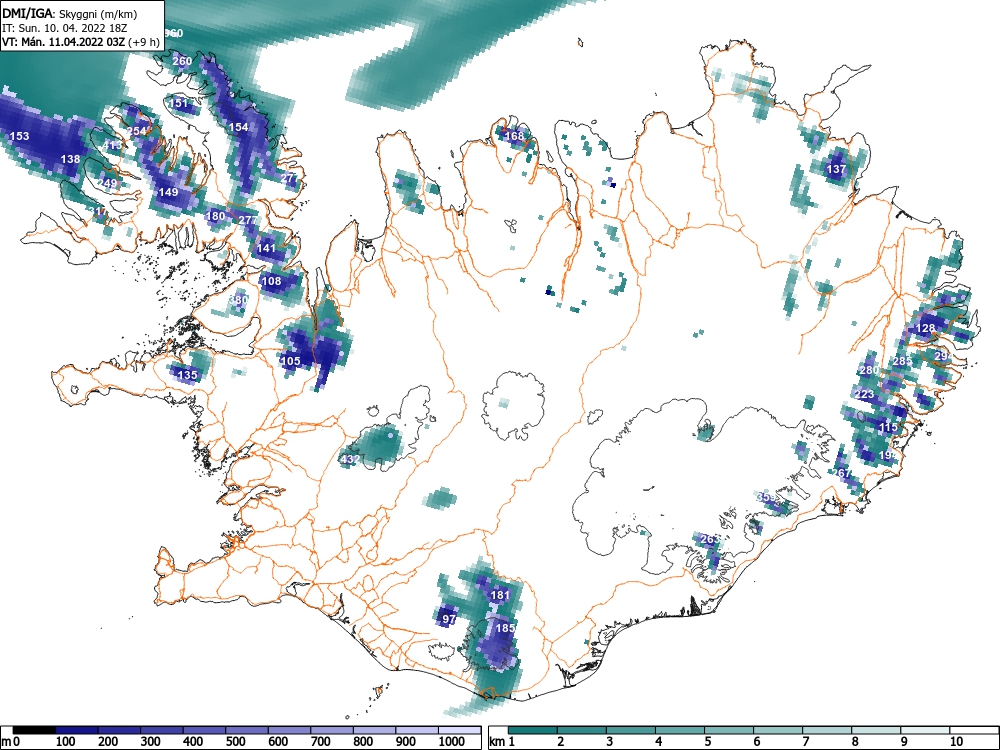Screen dimensions: 1000x750
Task: Click the '97' visibility label
Action: (x=449, y=619)
